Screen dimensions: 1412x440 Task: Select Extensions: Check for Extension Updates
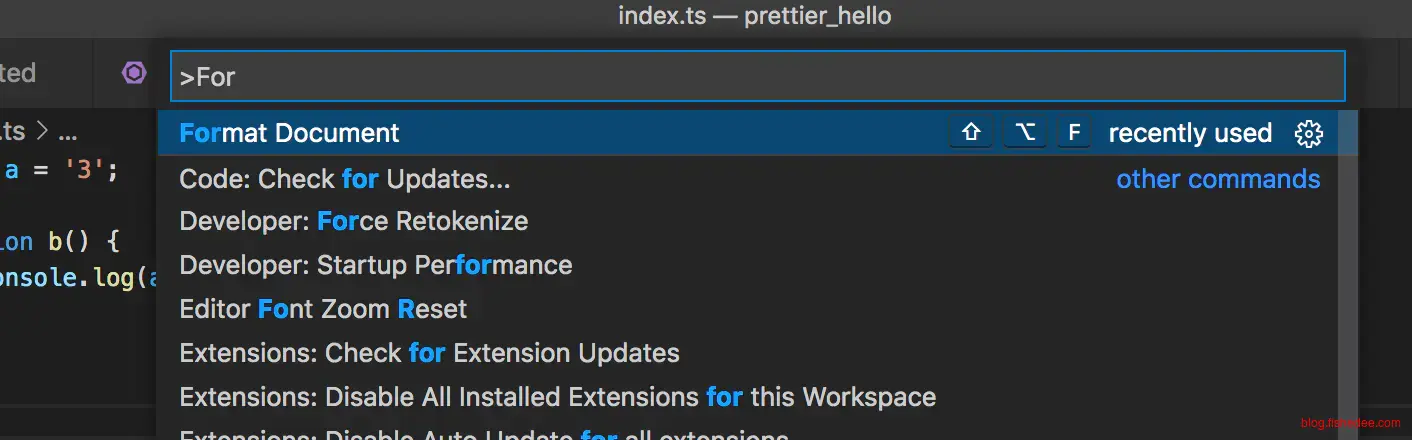click(429, 353)
